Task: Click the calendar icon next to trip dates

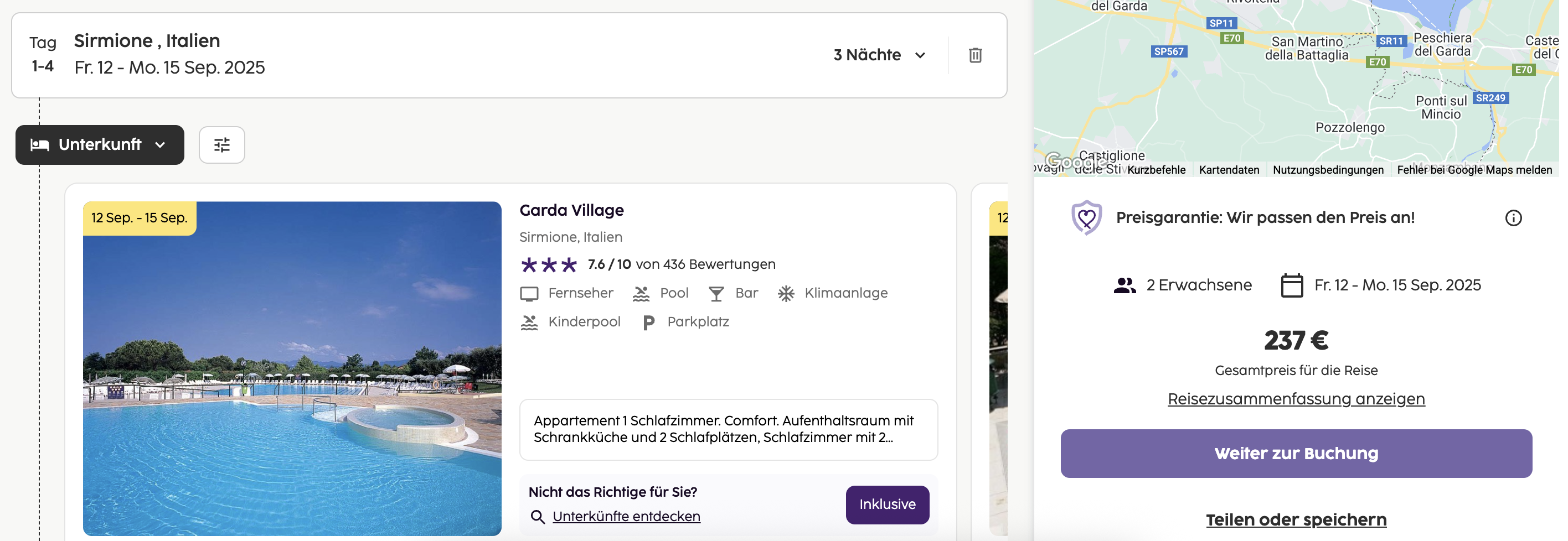Action: point(1292,285)
